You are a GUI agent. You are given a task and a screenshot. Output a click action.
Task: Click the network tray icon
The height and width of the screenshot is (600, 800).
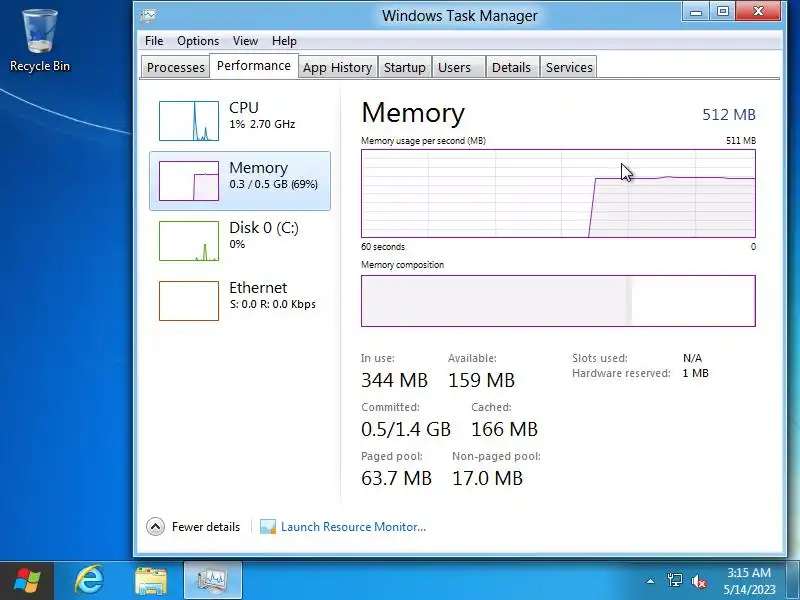pyautogui.click(x=674, y=581)
